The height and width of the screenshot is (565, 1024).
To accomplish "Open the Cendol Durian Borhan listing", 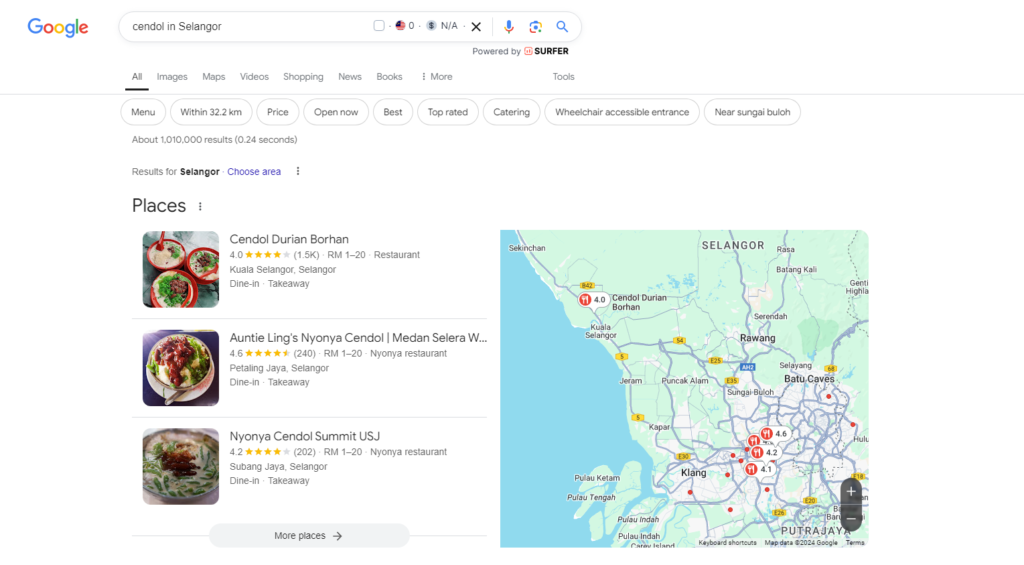I will (x=289, y=239).
